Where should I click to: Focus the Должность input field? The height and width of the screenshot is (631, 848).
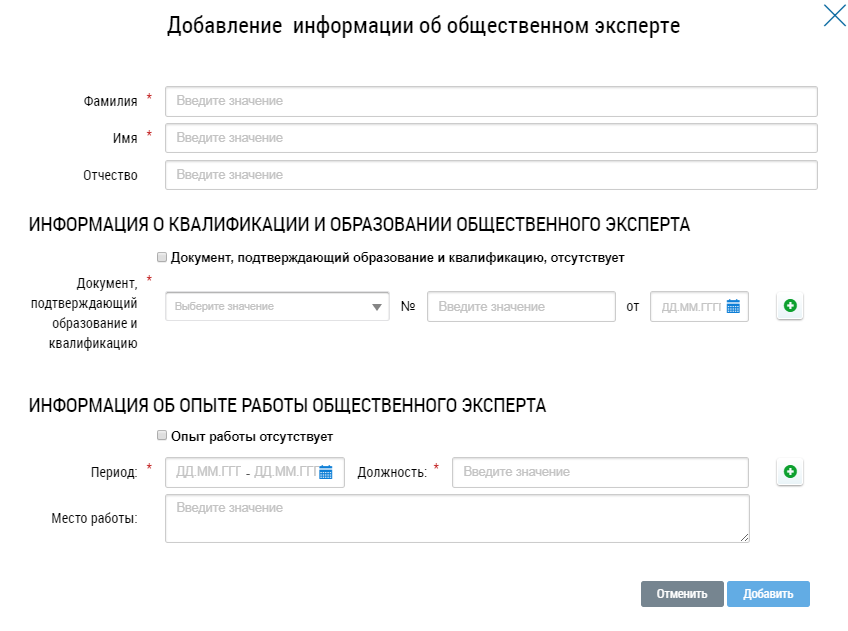point(599,472)
